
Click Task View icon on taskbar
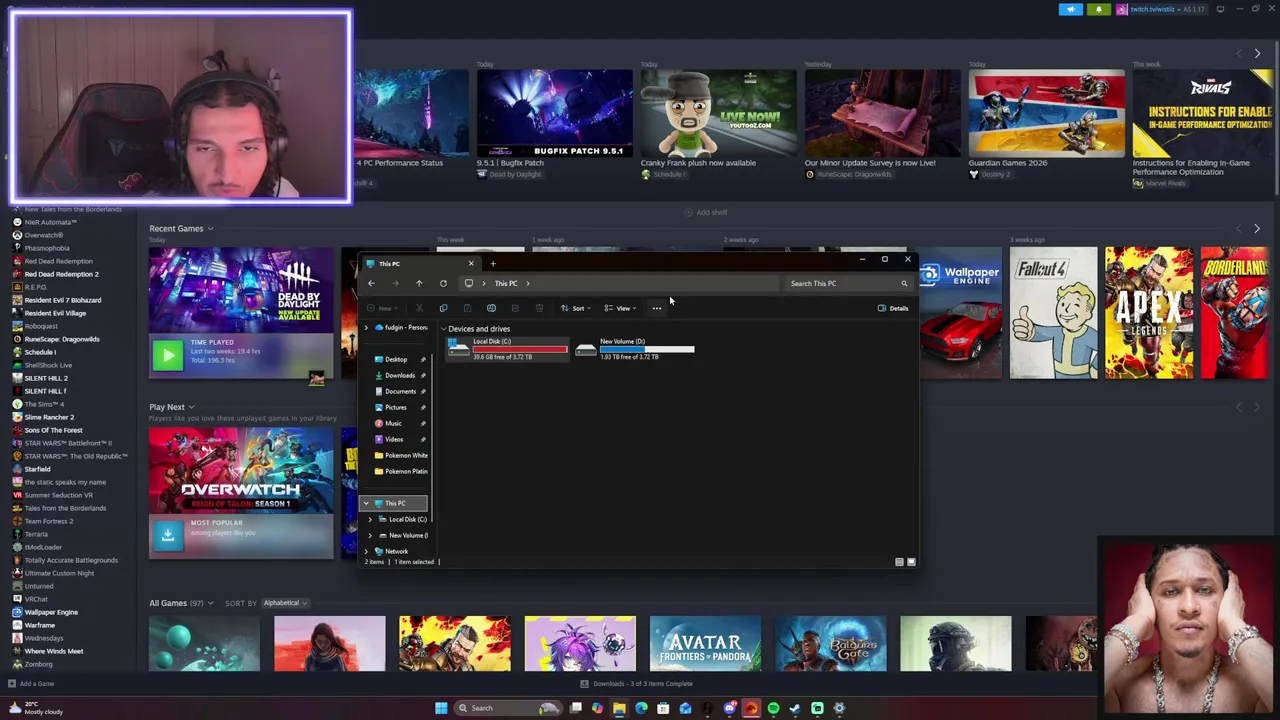(x=576, y=708)
